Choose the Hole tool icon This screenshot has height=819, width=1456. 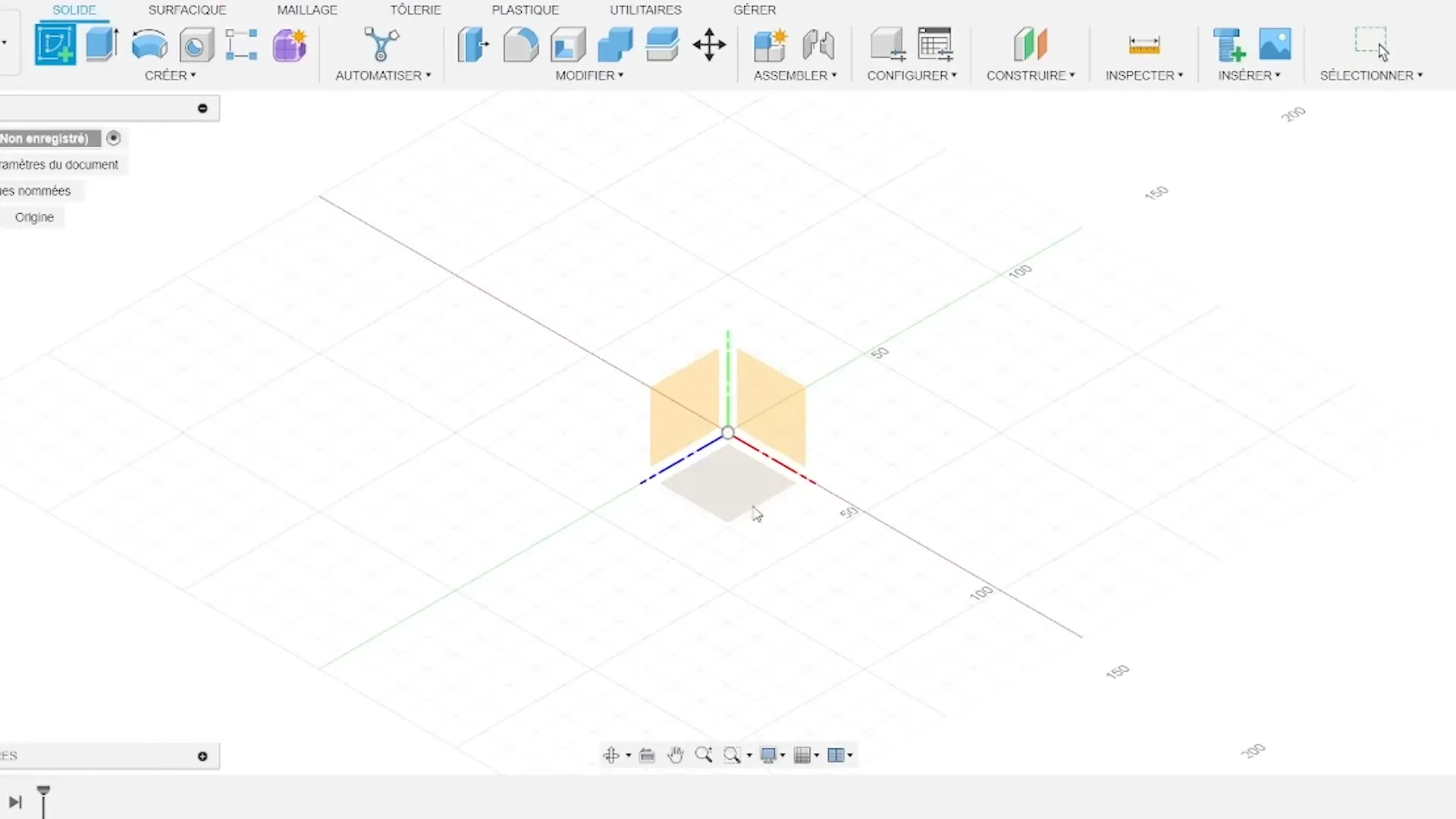(196, 45)
